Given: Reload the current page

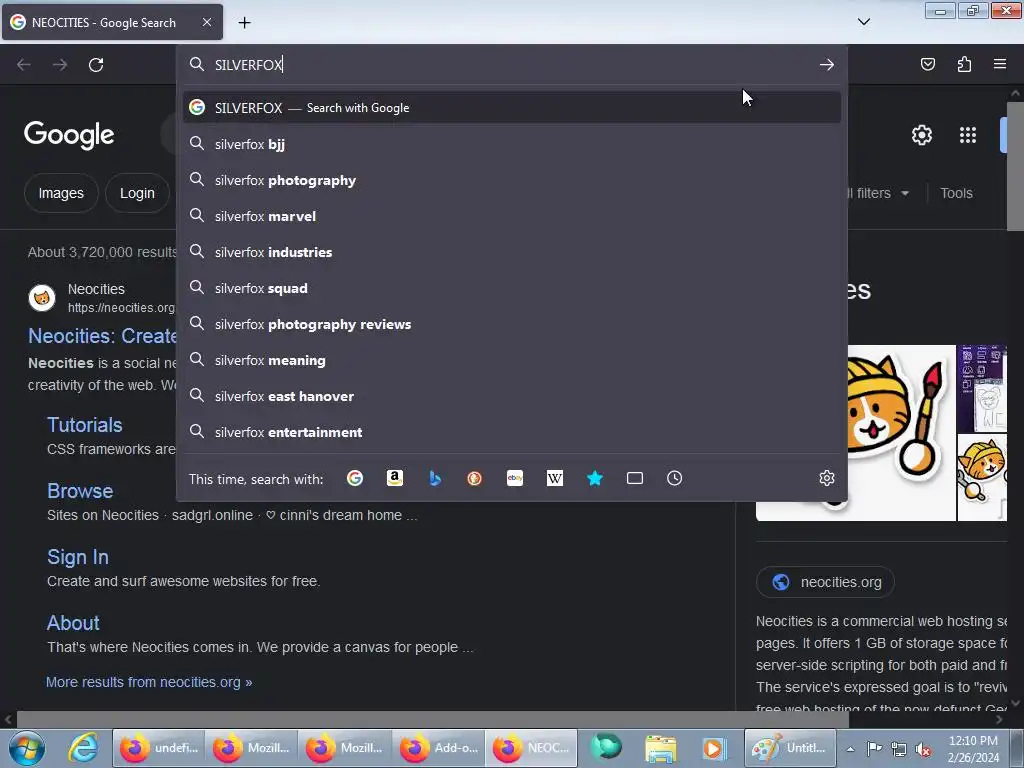Looking at the screenshot, I should click(96, 65).
